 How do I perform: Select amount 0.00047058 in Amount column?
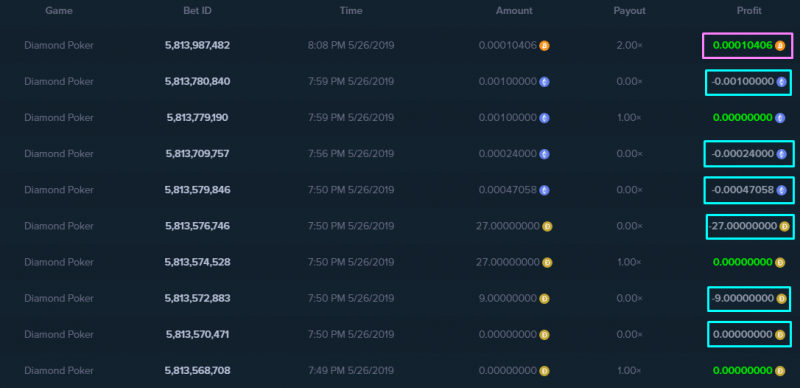(x=508, y=190)
